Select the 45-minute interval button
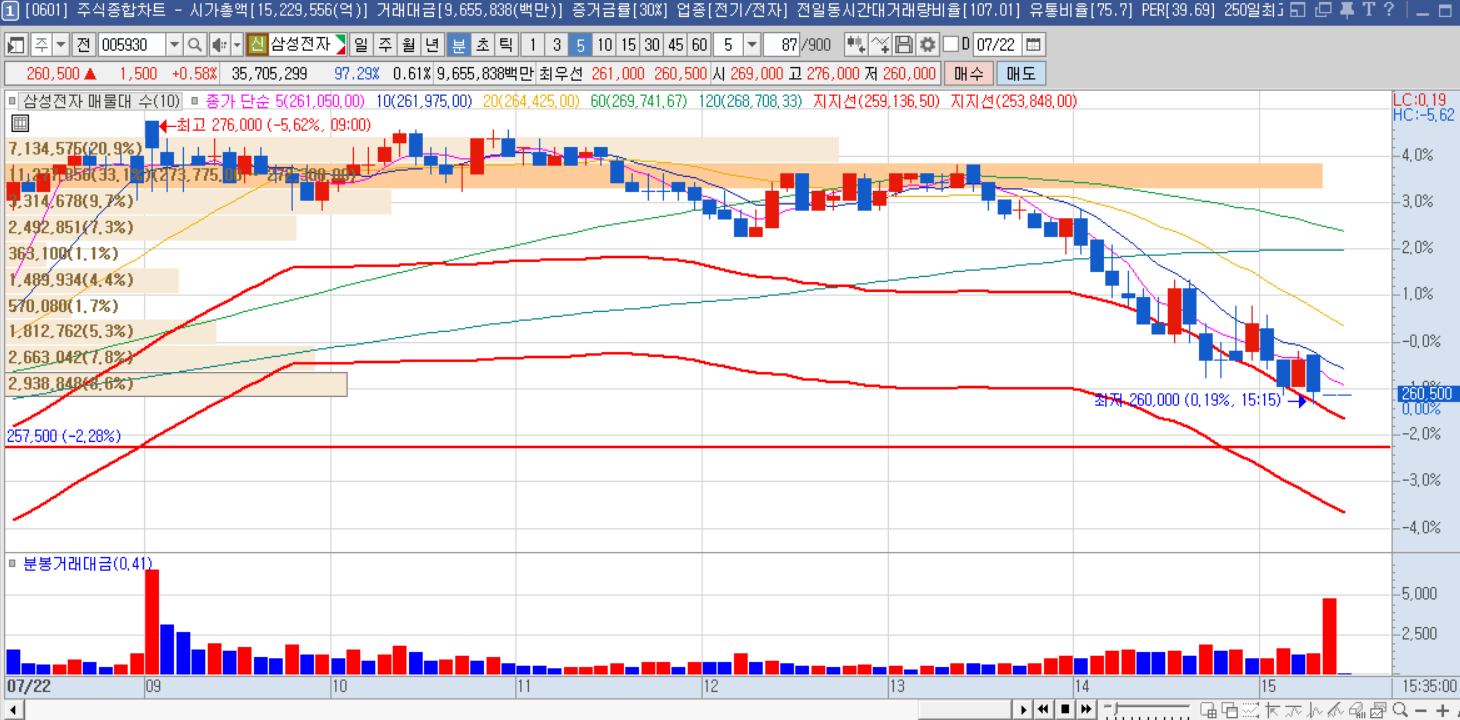1460x720 pixels. pyautogui.click(x=675, y=45)
